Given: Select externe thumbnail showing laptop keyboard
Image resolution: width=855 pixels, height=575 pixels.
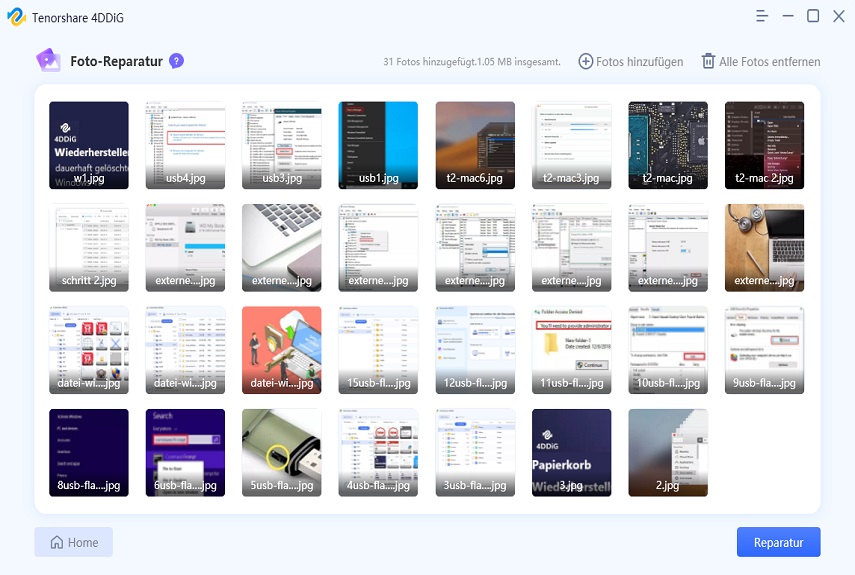Looking at the screenshot, I should click(x=282, y=248).
